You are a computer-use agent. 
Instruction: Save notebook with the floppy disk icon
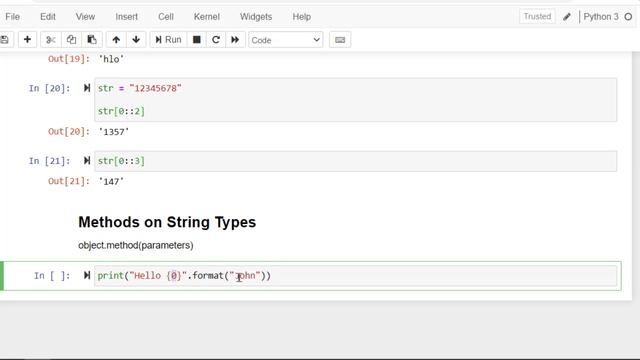click(5, 40)
